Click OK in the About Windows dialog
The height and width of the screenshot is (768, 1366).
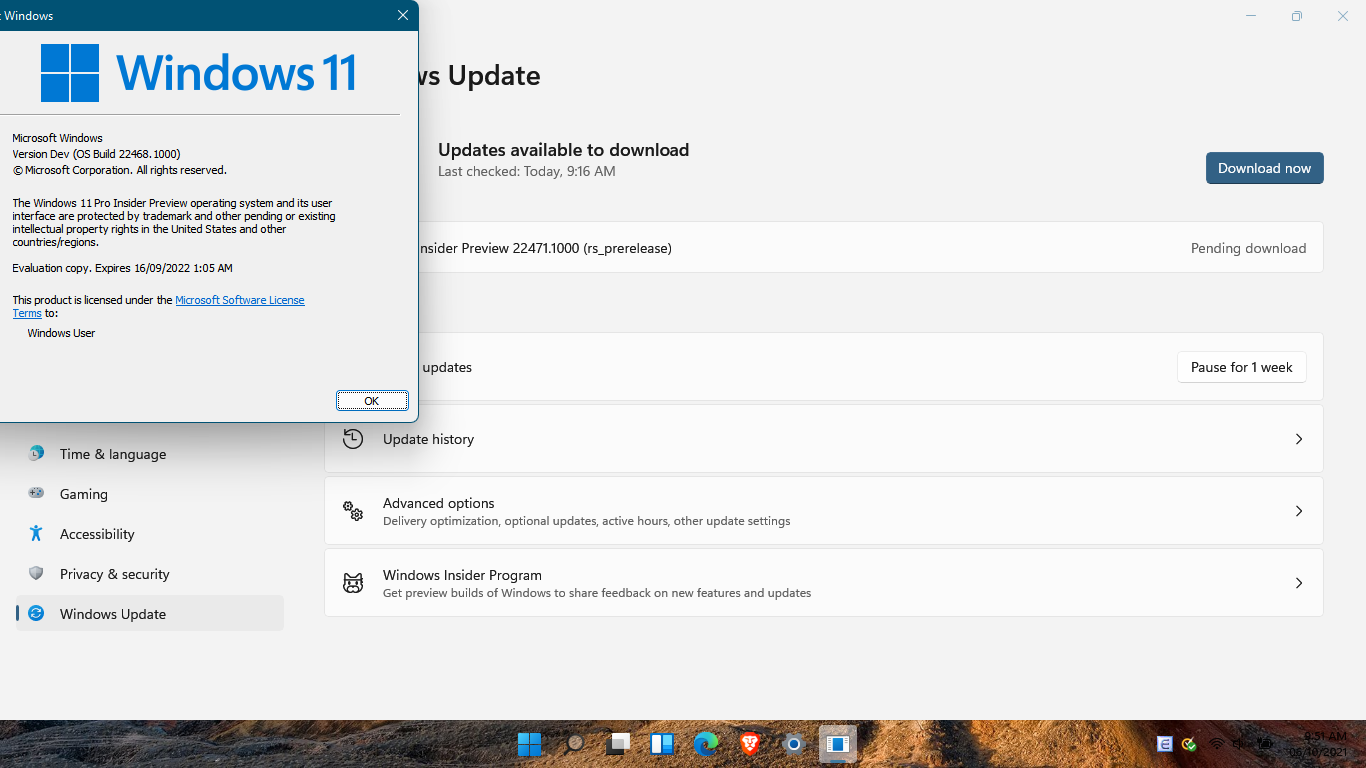372,400
